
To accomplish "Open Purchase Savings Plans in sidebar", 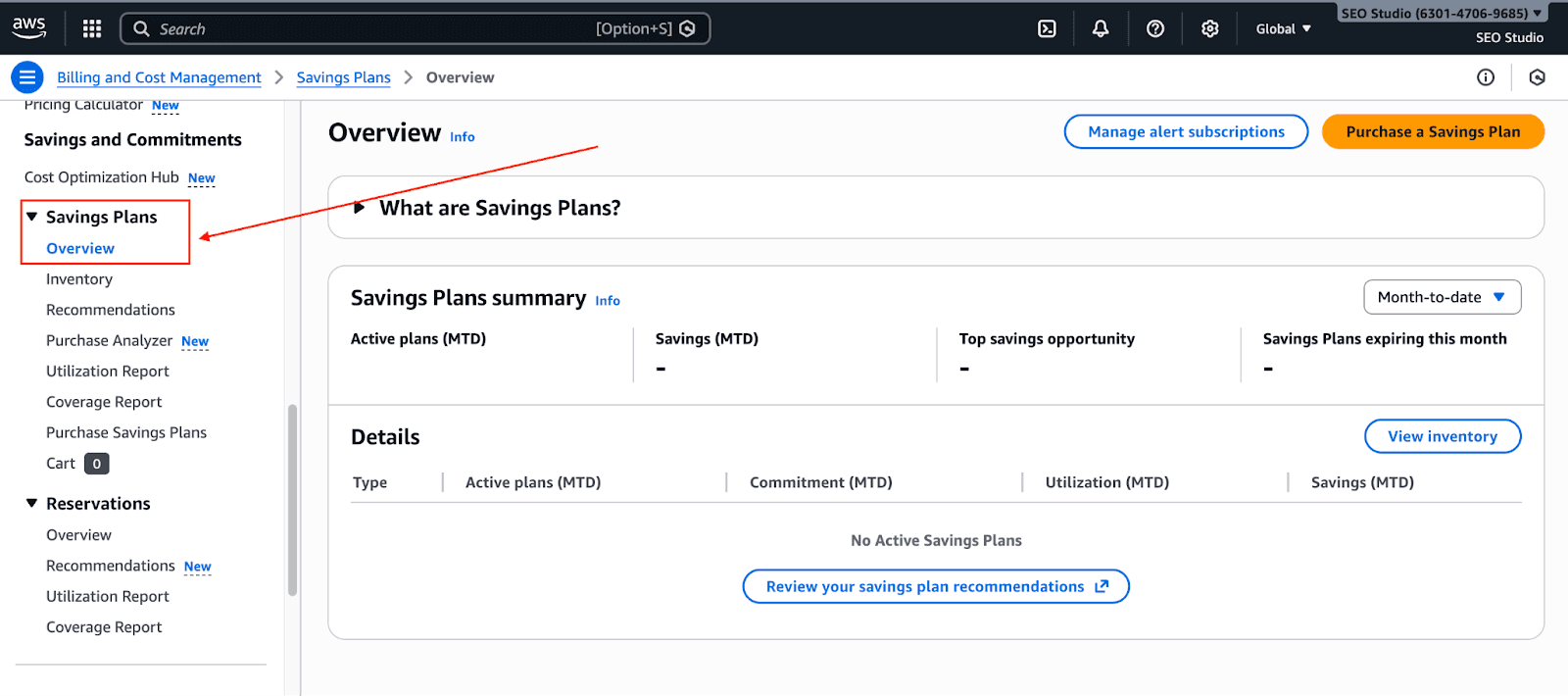I will [x=126, y=432].
